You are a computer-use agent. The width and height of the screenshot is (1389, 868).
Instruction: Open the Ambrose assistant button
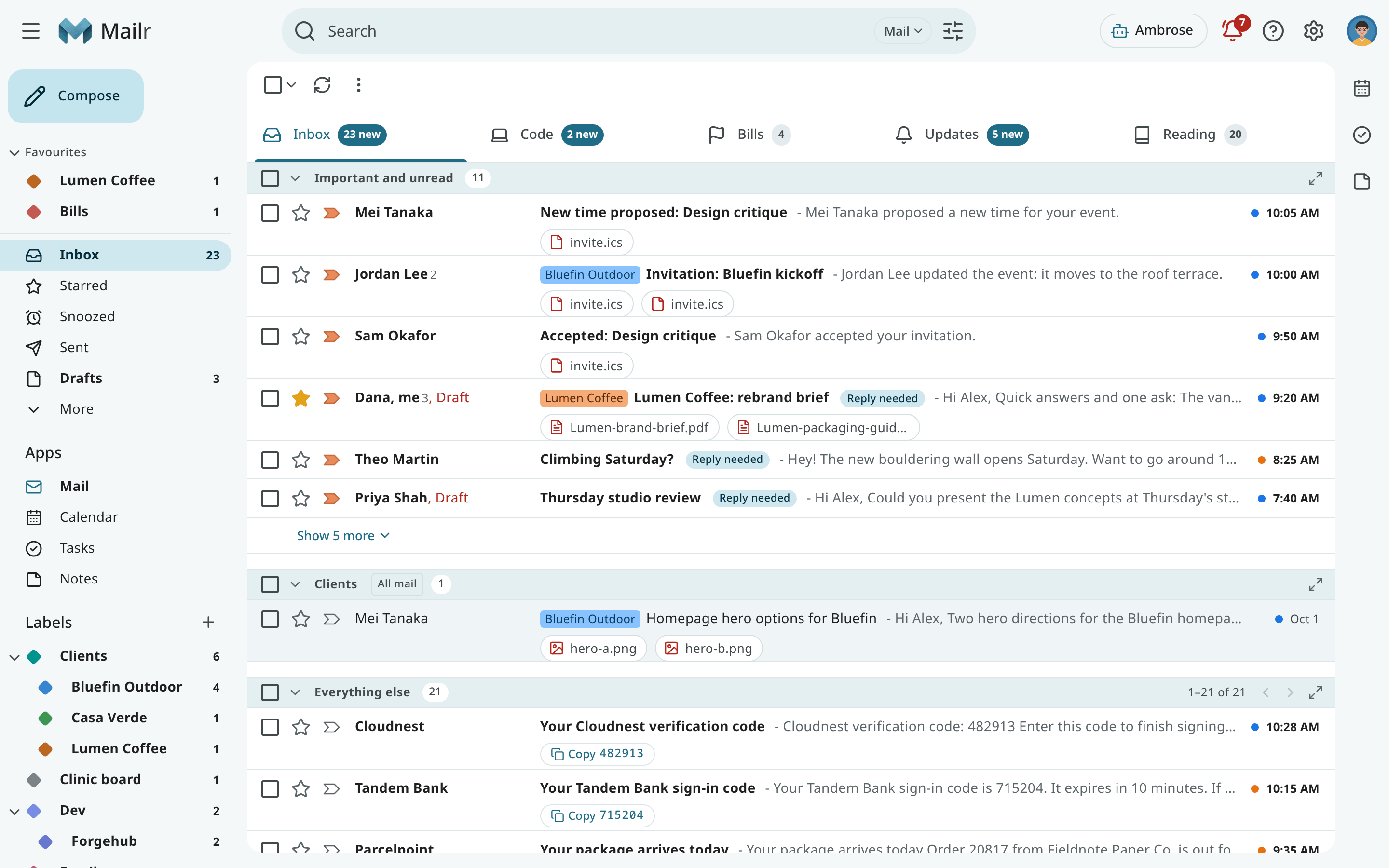click(1153, 30)
